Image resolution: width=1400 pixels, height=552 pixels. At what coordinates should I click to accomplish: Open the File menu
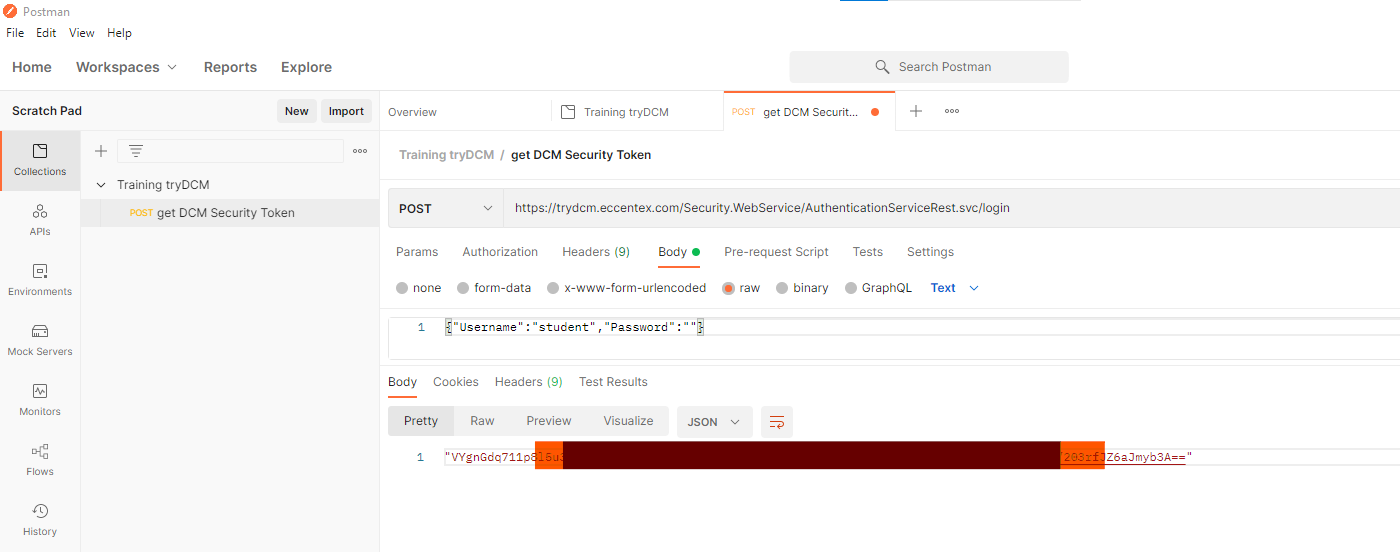(15, 33)
